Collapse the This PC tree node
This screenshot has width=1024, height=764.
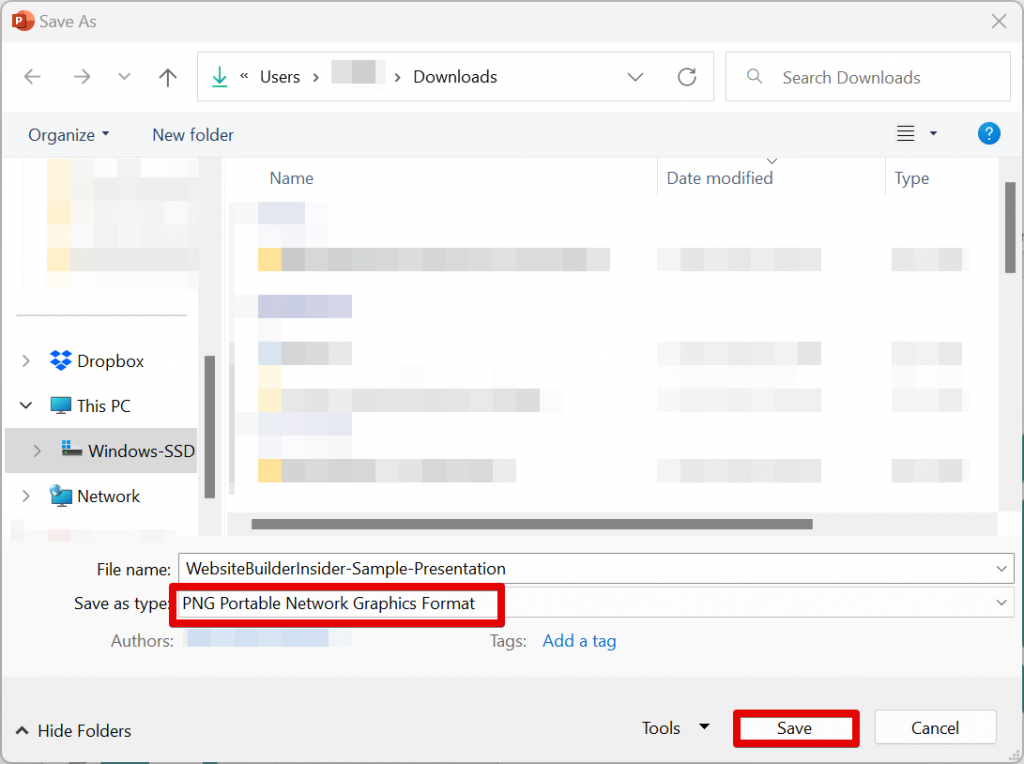(x=25, y=405)
